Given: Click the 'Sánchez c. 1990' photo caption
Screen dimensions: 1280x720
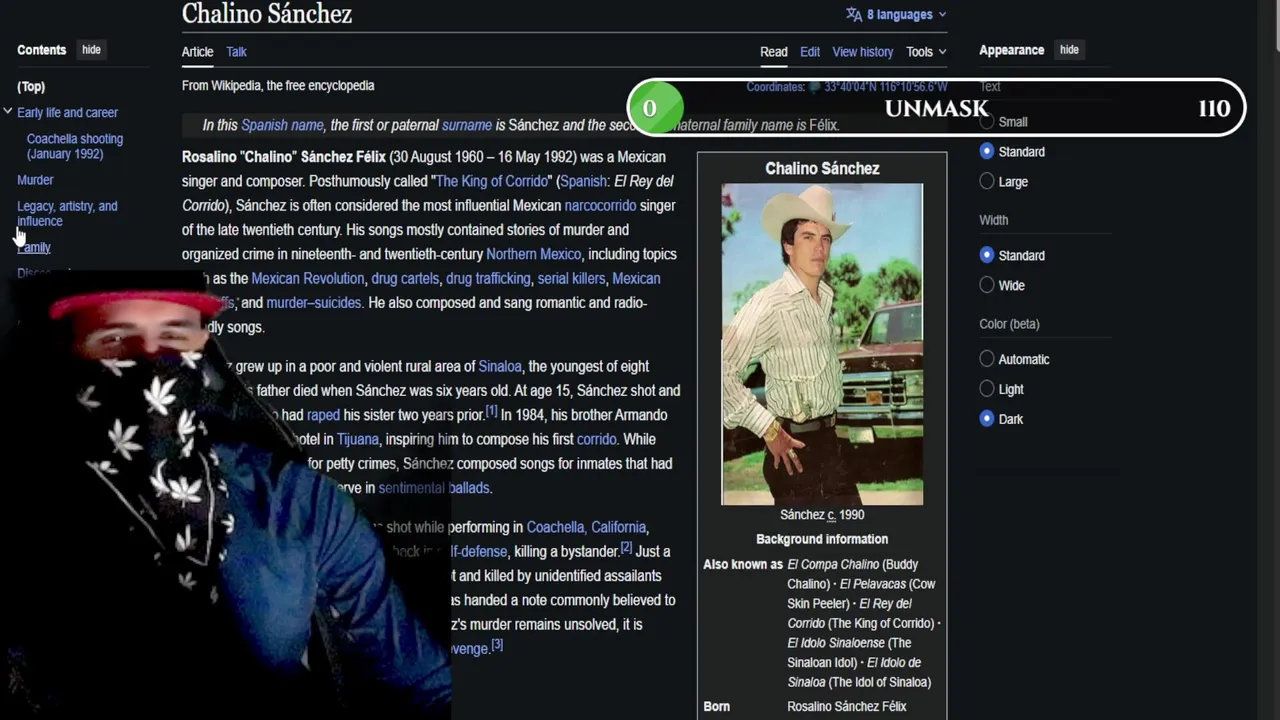Looking at the screenshot, I should coord(822,515).
